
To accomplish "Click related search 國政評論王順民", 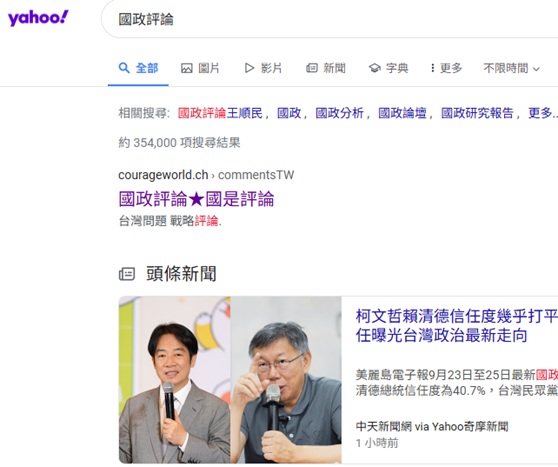I will (220, 113).
